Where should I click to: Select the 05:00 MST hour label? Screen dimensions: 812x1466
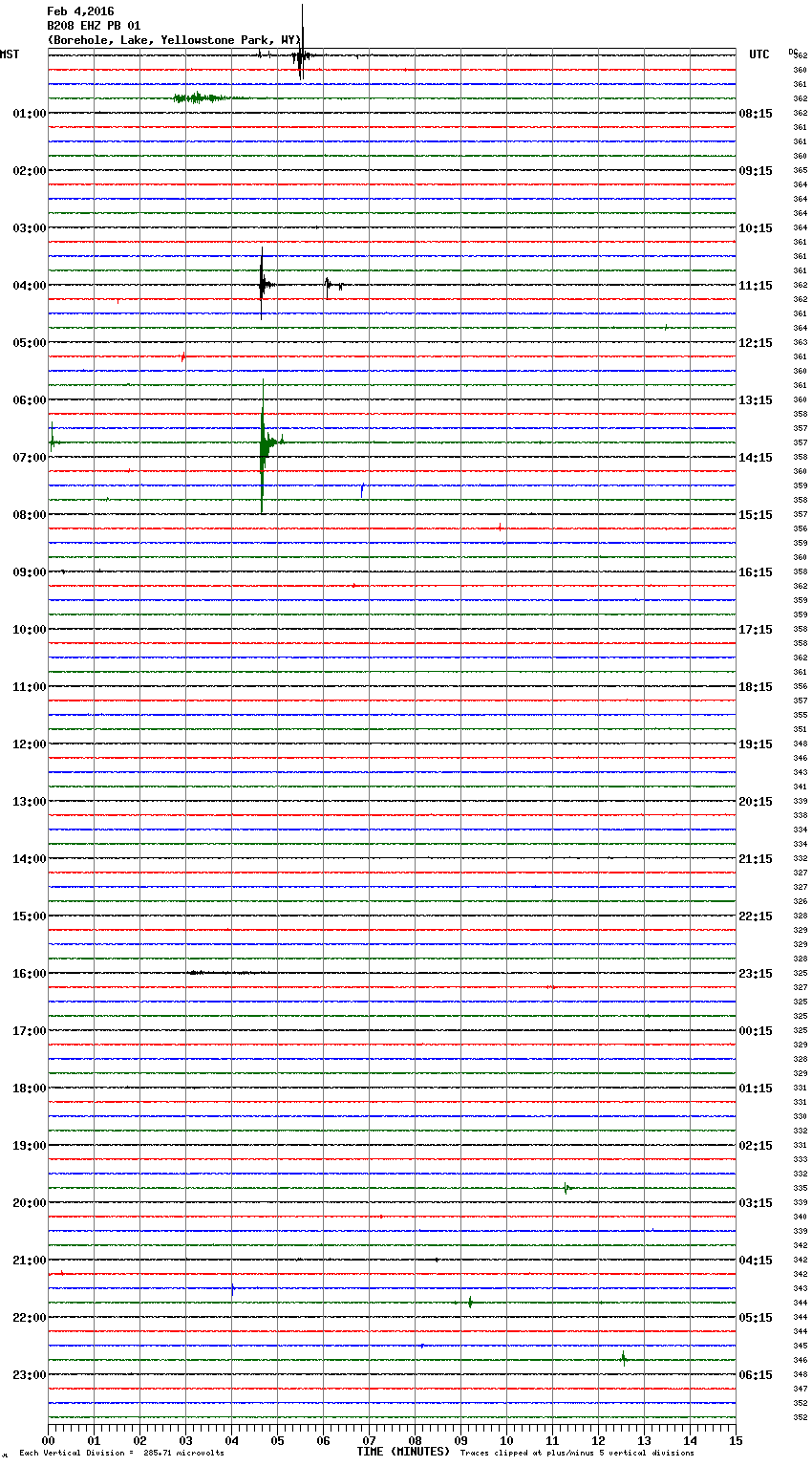coord(29,343)
